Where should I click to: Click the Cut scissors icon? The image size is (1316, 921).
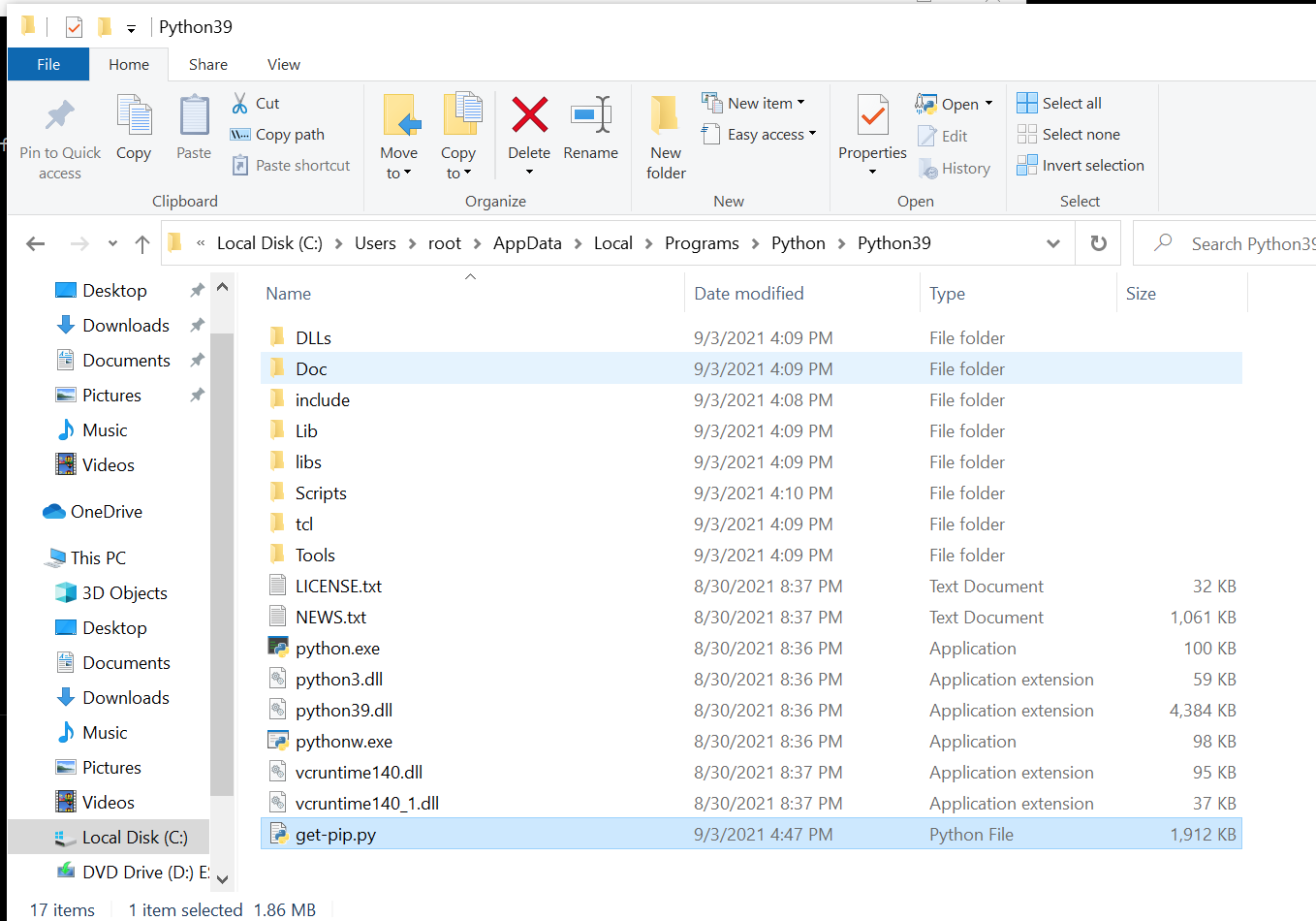(x=239, y=103)
